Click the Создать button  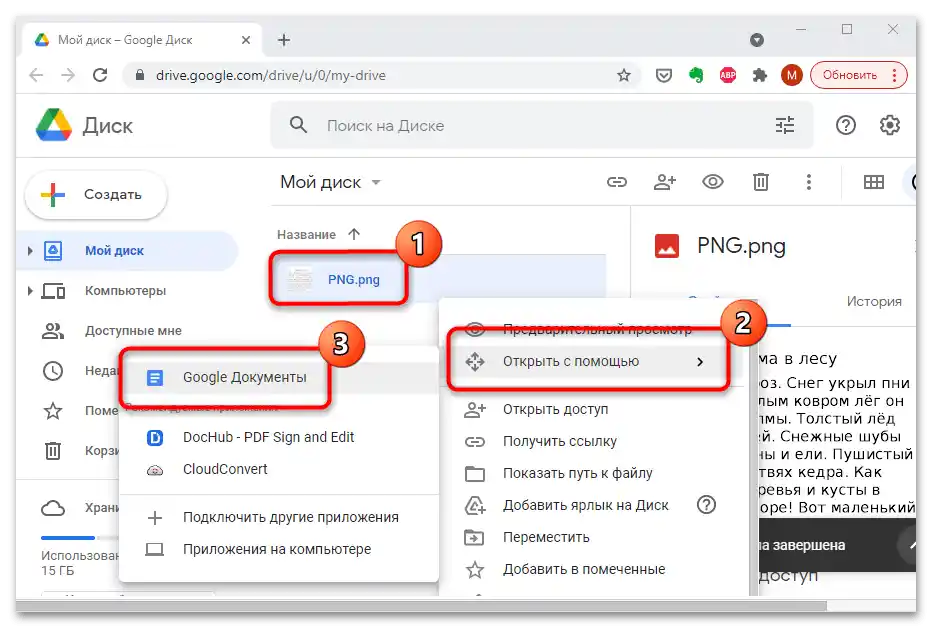click(96, 194)
